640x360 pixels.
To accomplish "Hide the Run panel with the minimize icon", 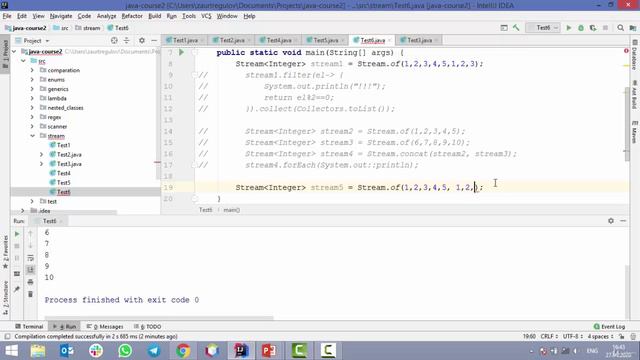I will coord(623,220).
